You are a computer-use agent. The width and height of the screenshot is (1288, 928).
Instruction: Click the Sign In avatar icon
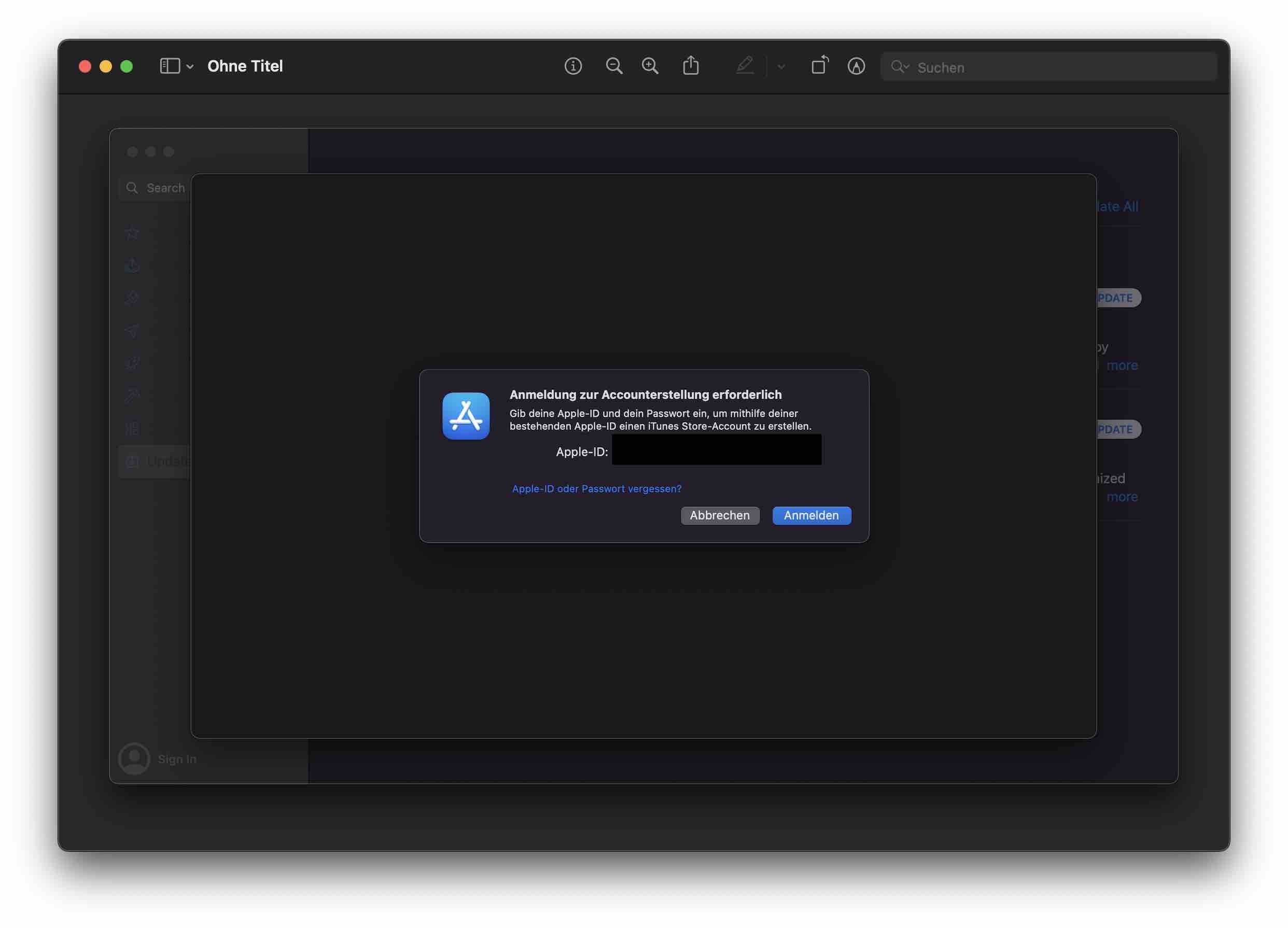tap(134, 759)
